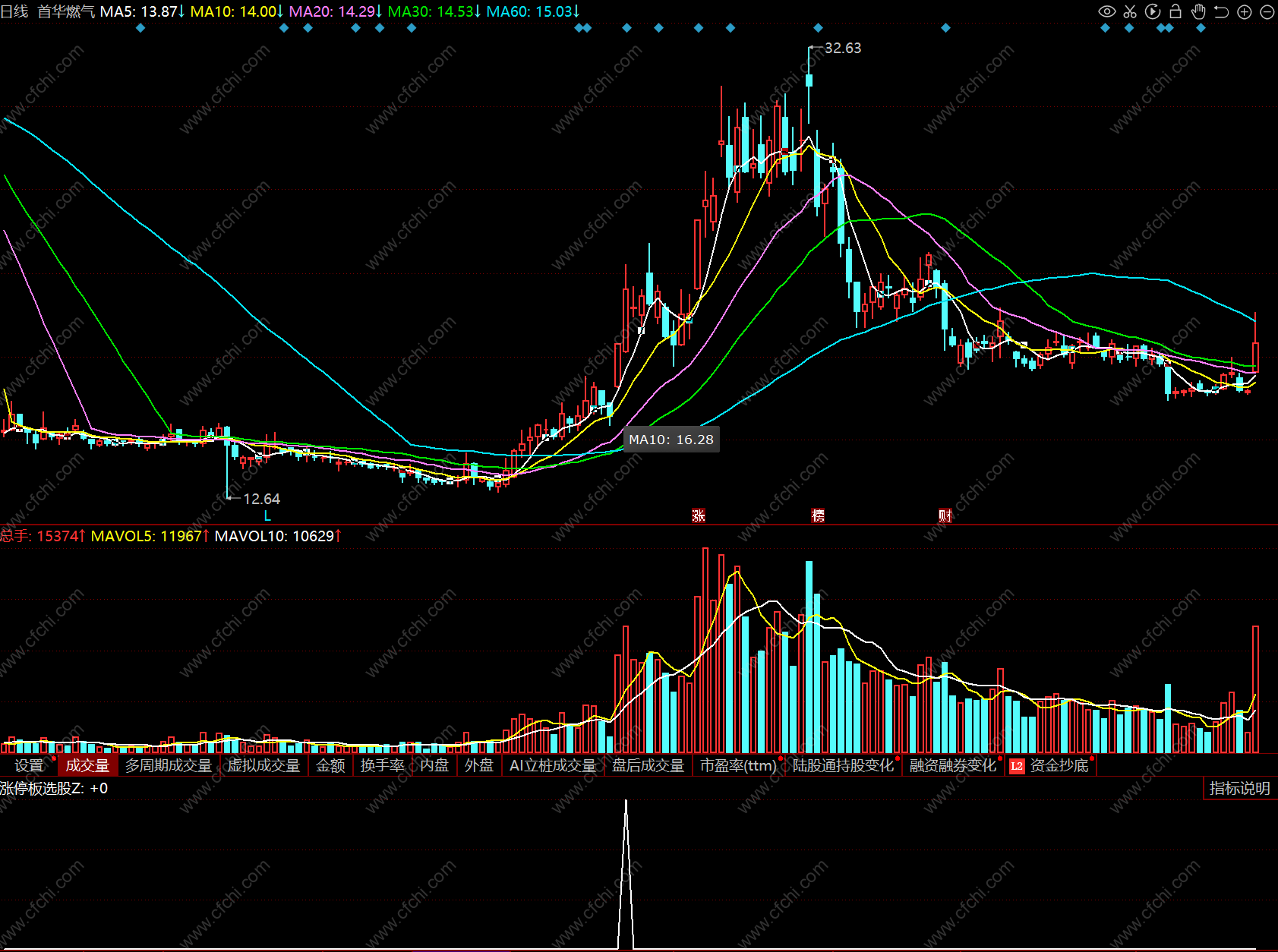This screenshot has height=952, width=1278.
Task: Click the 指标说明 button
Action: 1239,788
